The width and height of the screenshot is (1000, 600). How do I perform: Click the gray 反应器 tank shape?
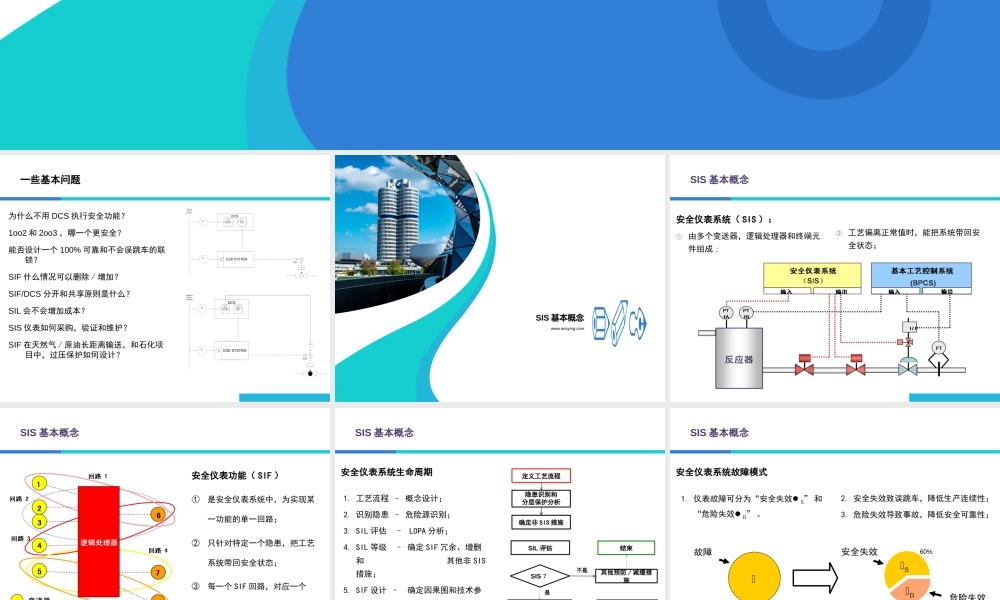[x=739, y=358]
